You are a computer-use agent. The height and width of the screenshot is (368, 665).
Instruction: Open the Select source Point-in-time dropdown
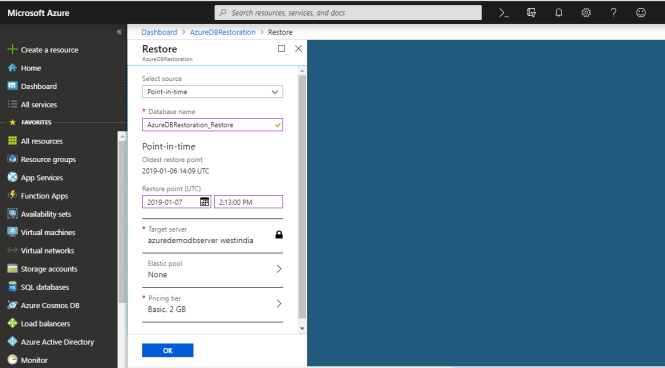(x=212, y=92)
